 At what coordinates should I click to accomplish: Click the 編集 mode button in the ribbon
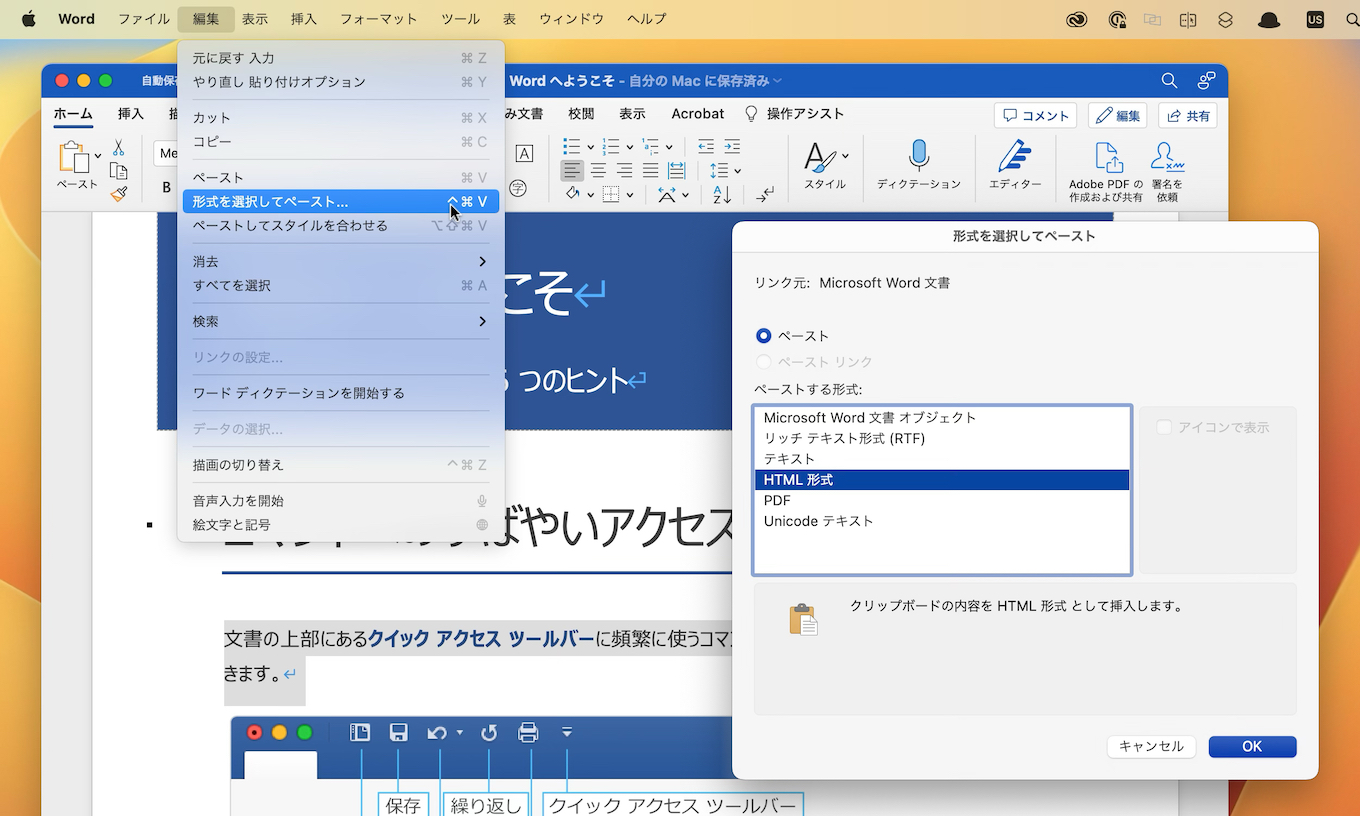pos(1117,115)
